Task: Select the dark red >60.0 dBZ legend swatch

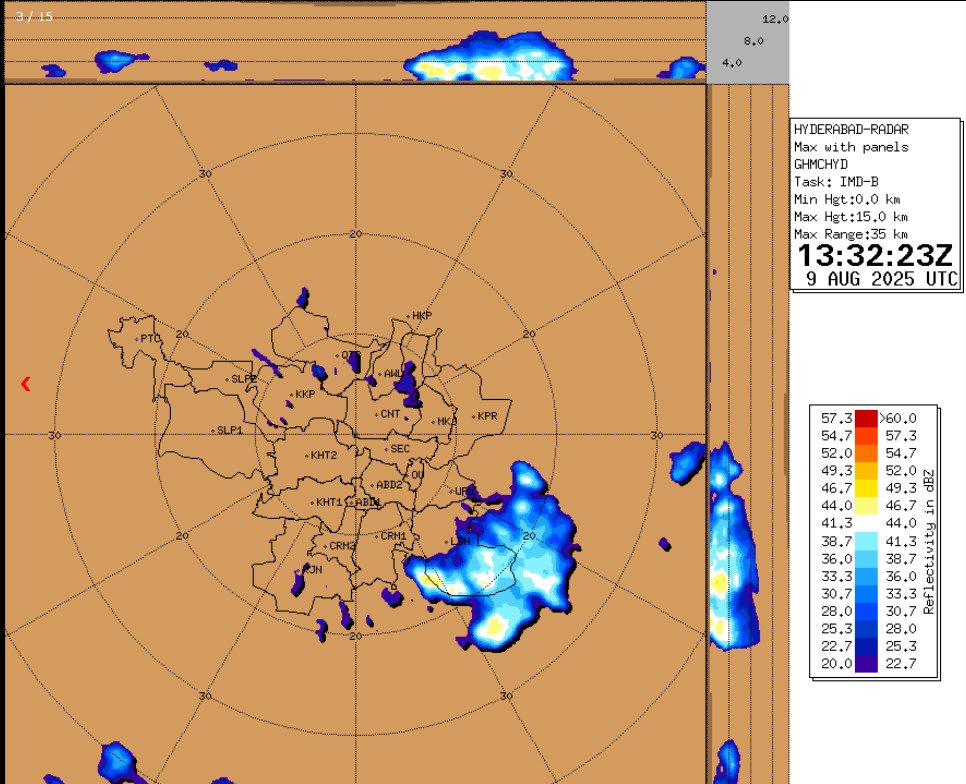Action: (866, 419)
